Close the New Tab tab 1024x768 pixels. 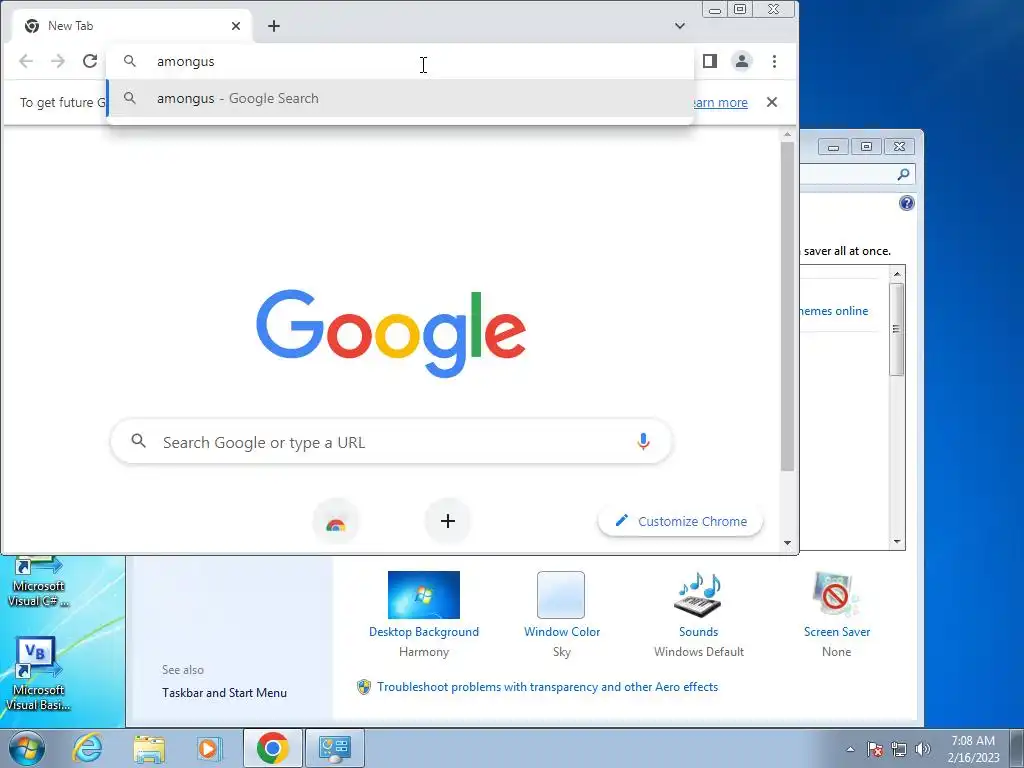click(x=236, y=26)
